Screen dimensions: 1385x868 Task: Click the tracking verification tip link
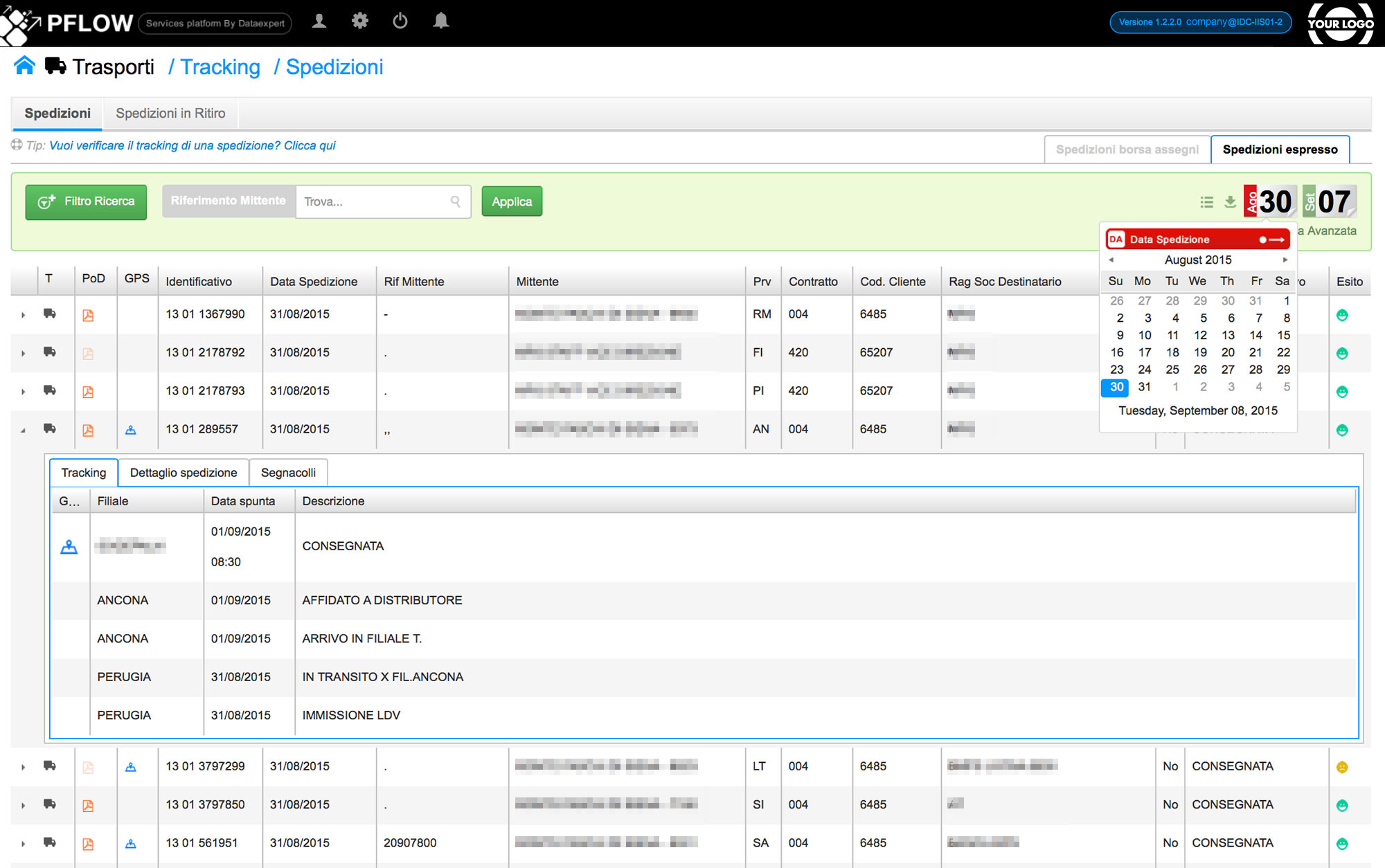192,145
